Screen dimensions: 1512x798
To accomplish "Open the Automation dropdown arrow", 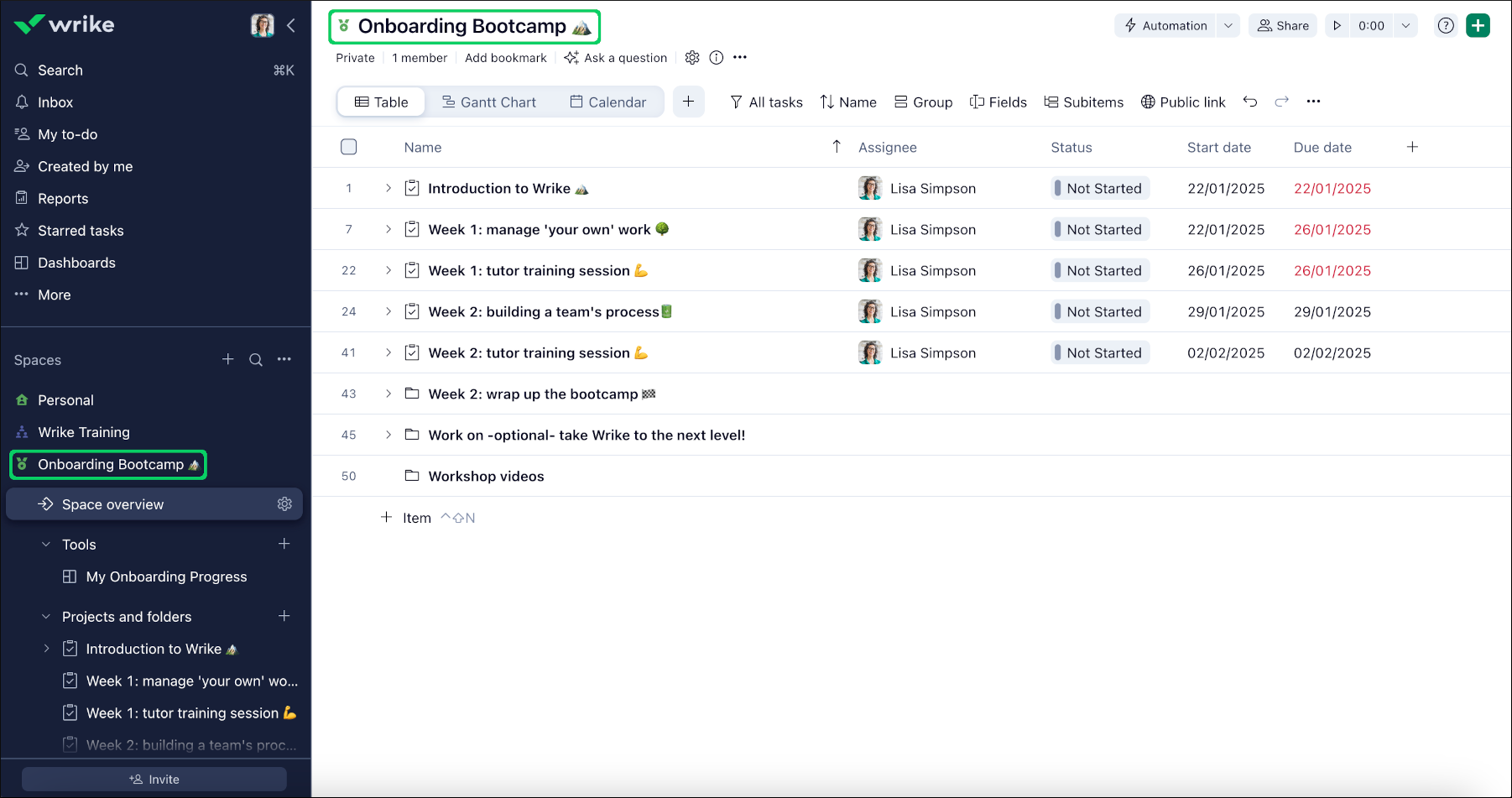I will [x=1228, y=25].
